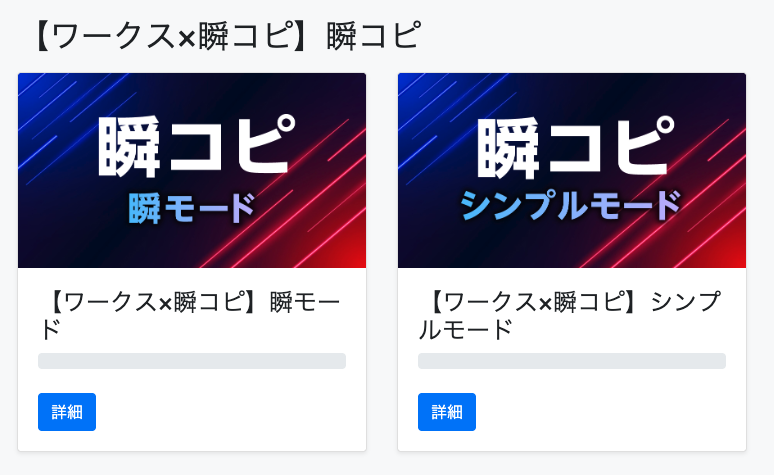Open the 瞬モード banner image
This screenshot has height=475, width=774.
[x=192, y=170]
